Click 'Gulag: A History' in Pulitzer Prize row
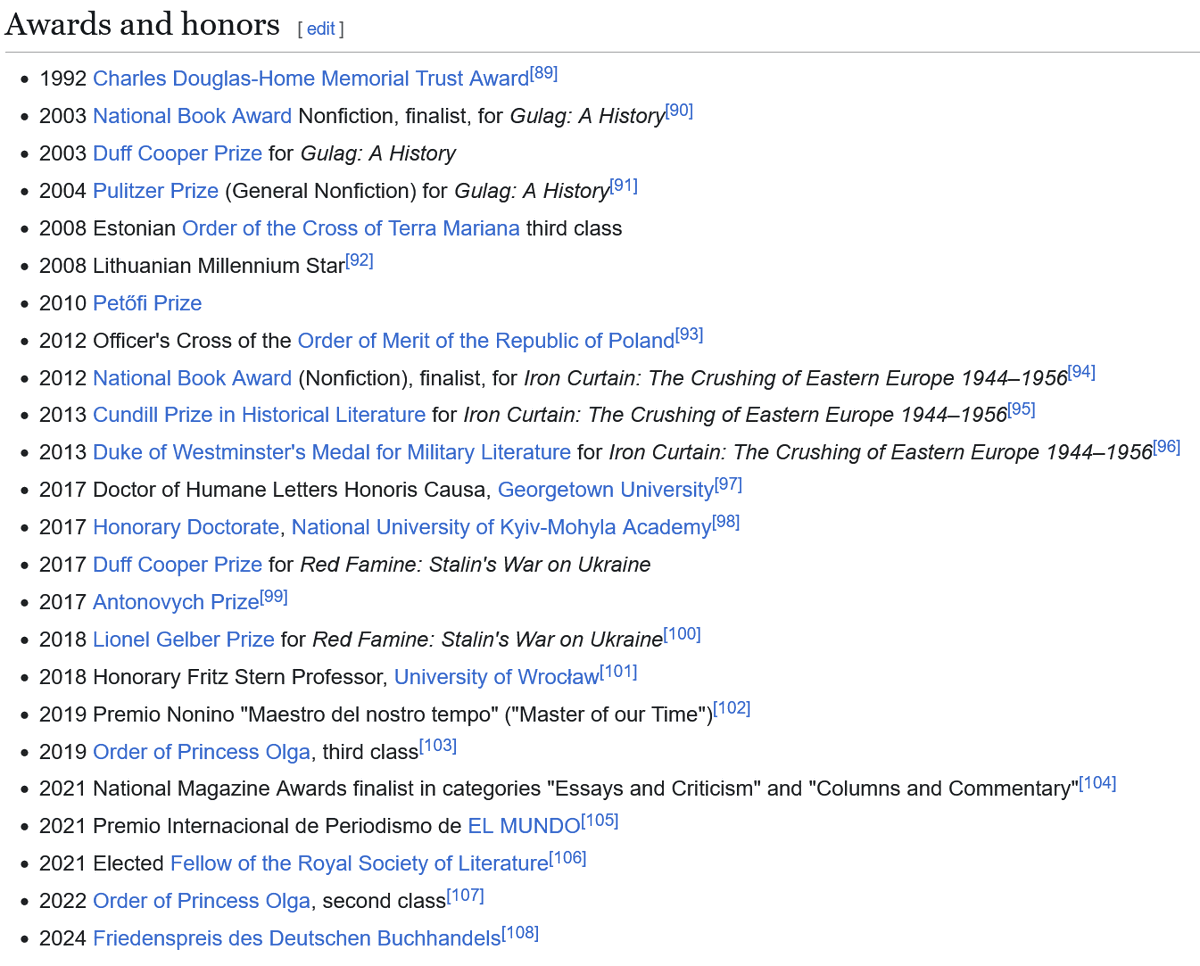This screenshot has width=1200, height=966. tap(532, 191)
